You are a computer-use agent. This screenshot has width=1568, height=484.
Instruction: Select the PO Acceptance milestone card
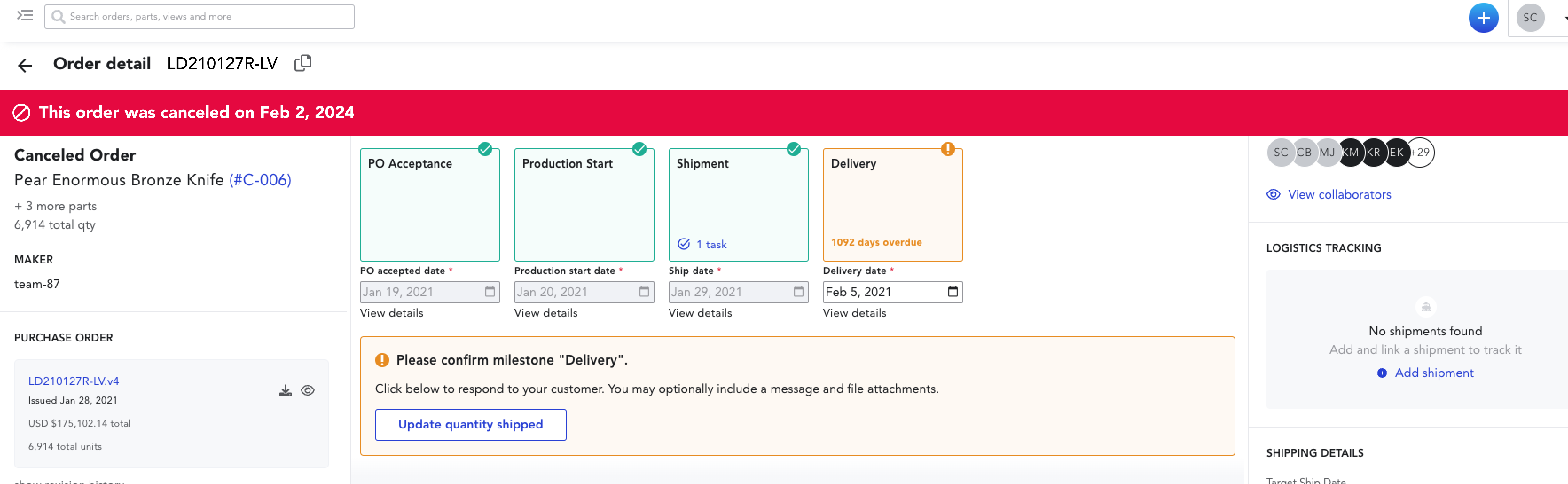click(x=430, y=205)
